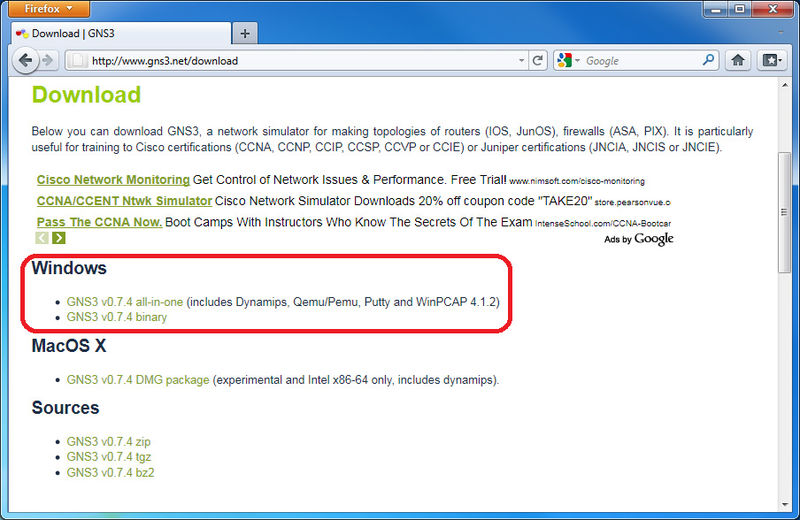Open the orange Firefox menu button
The height and width of the screenshot is (520, 800).
[46, 9]
